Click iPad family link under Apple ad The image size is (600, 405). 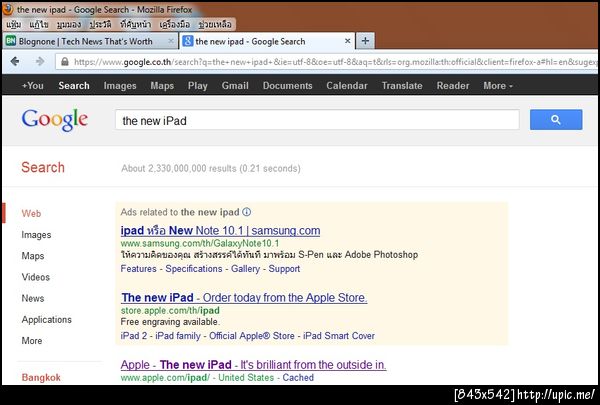point(178,336)
